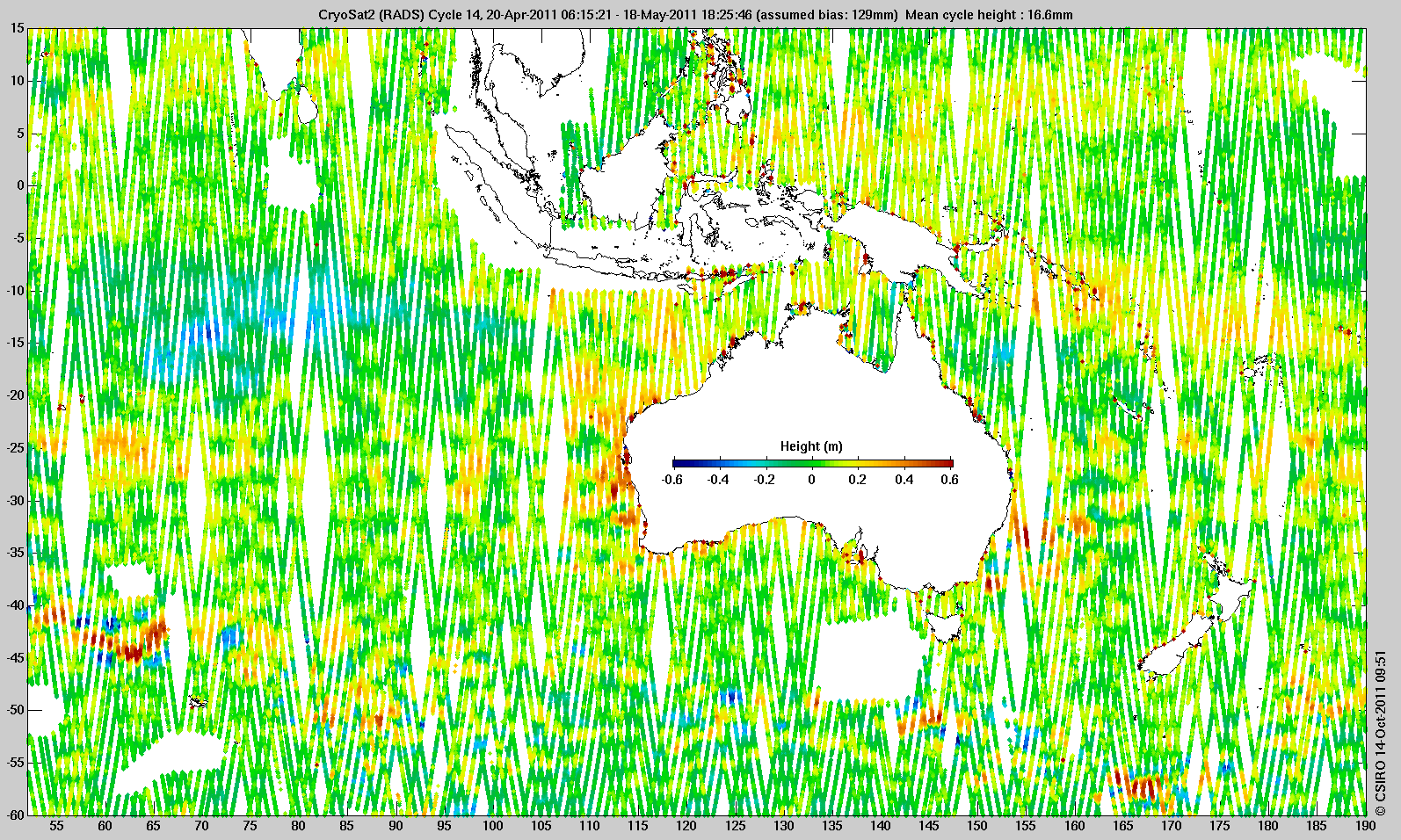This screenshot has width=1401, height=840.
Task: Click the 0.4 tick label on colorbar
Action: 904,480
